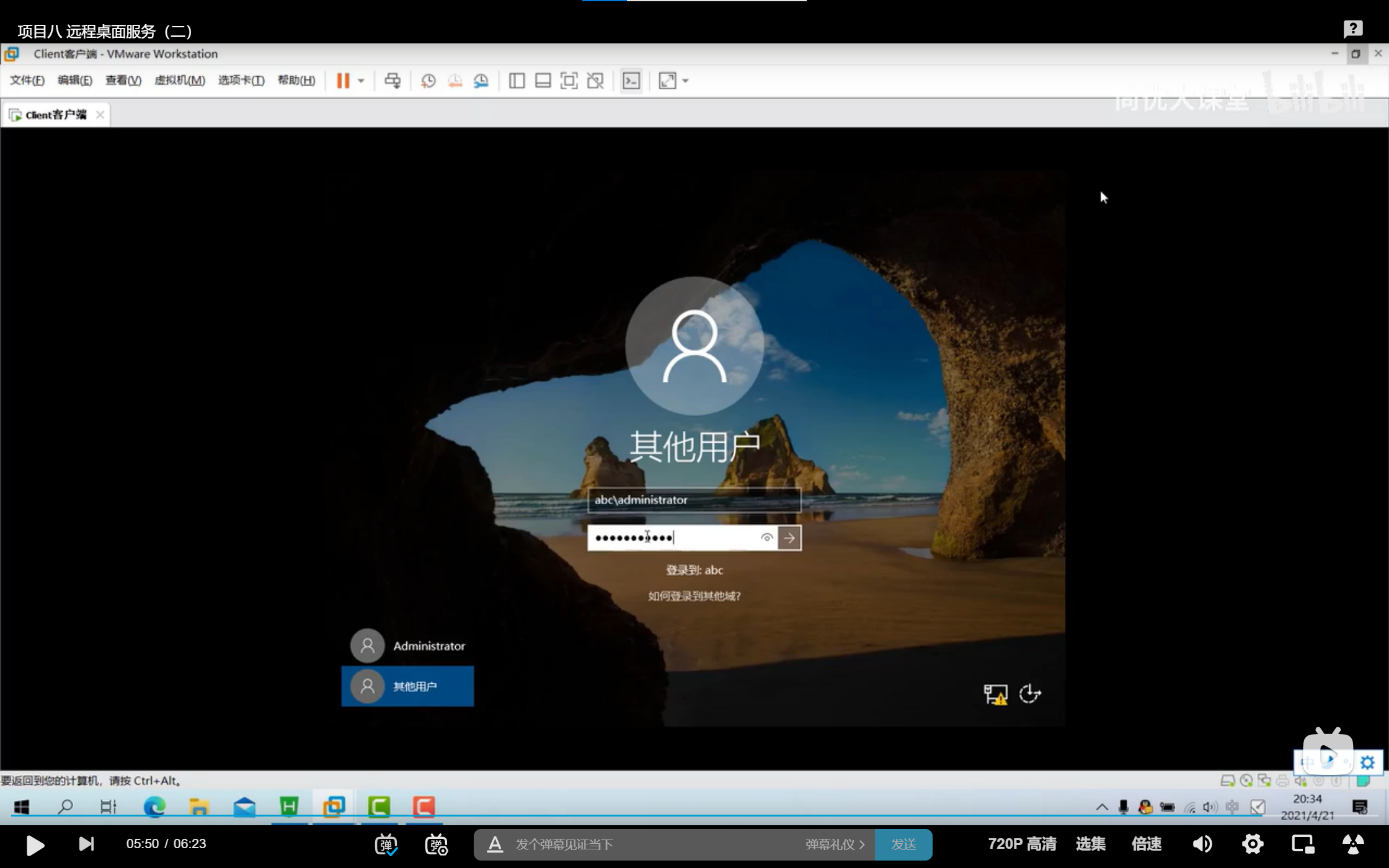Click the VMware pause button
The image size is (1389, 868).
(x=342, y=81)
